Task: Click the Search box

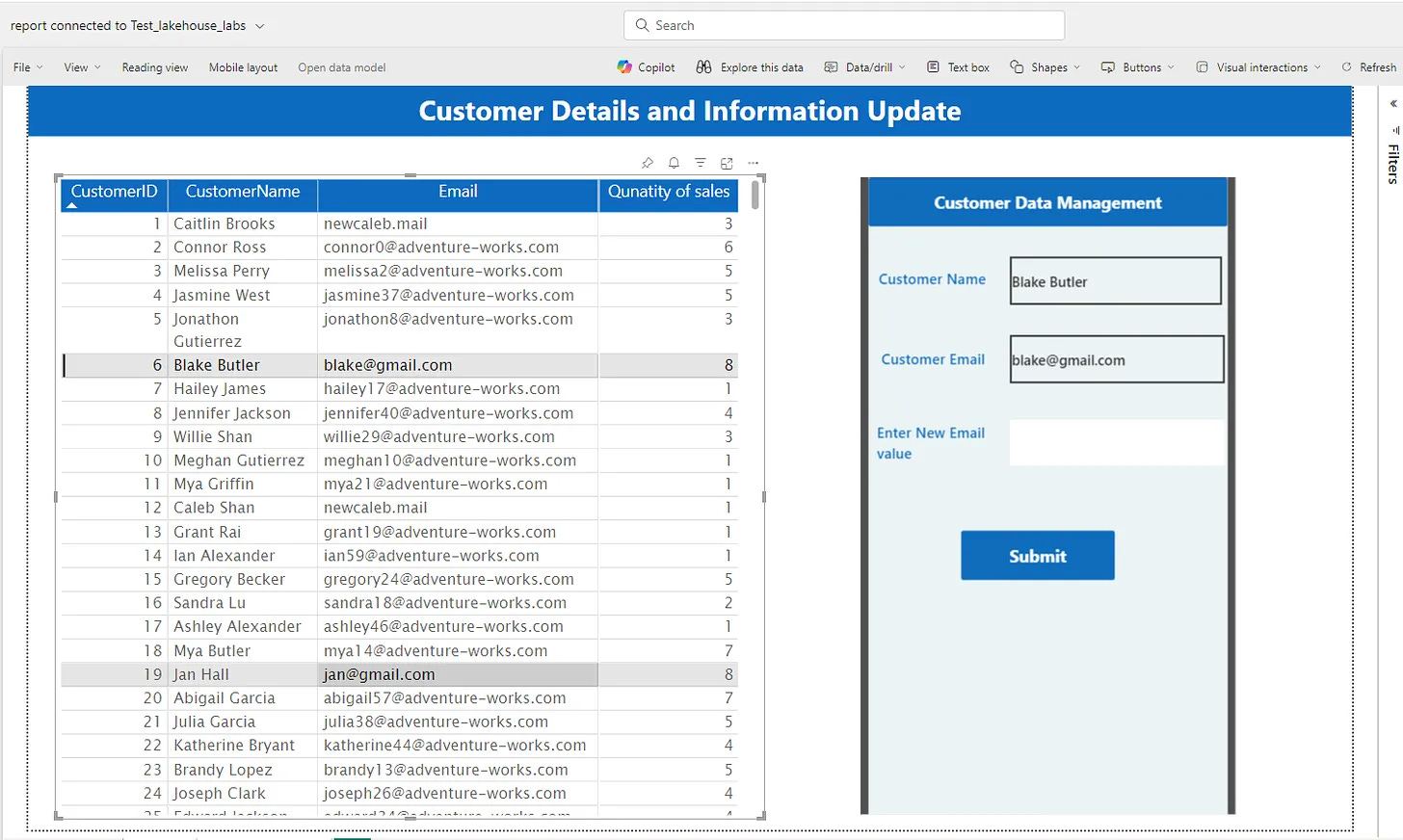Action: [844, 25]
